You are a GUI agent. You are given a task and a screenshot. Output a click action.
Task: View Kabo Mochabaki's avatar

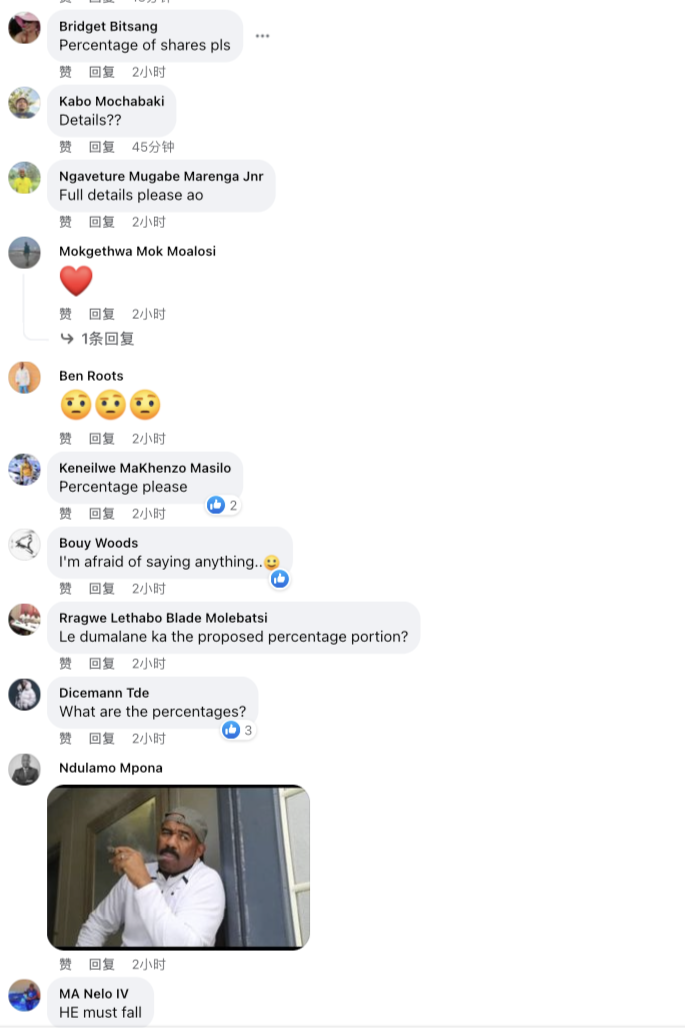[x=24, y=103]
